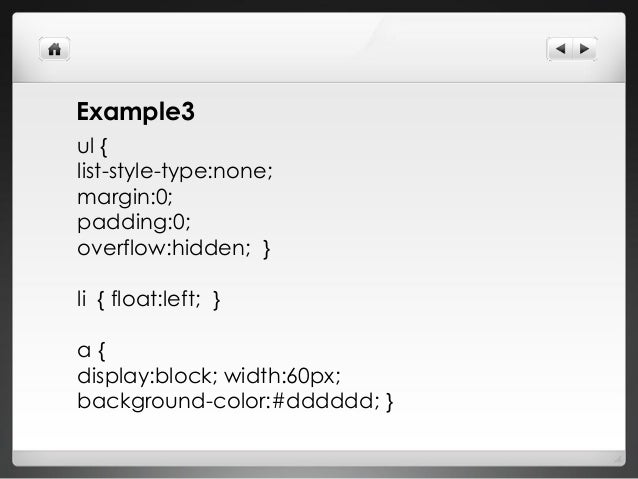The height and width of the screenshot is (479, 638).
Task: Click the padding:0; text line
Action: point(134,223)
